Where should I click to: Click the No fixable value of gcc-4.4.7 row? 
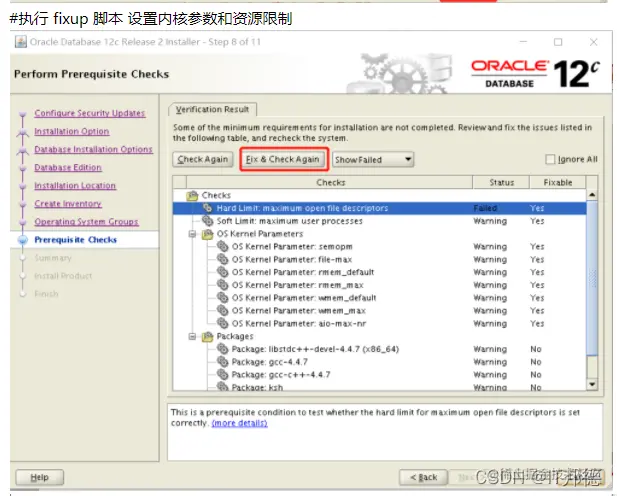(x=536, y=362)
